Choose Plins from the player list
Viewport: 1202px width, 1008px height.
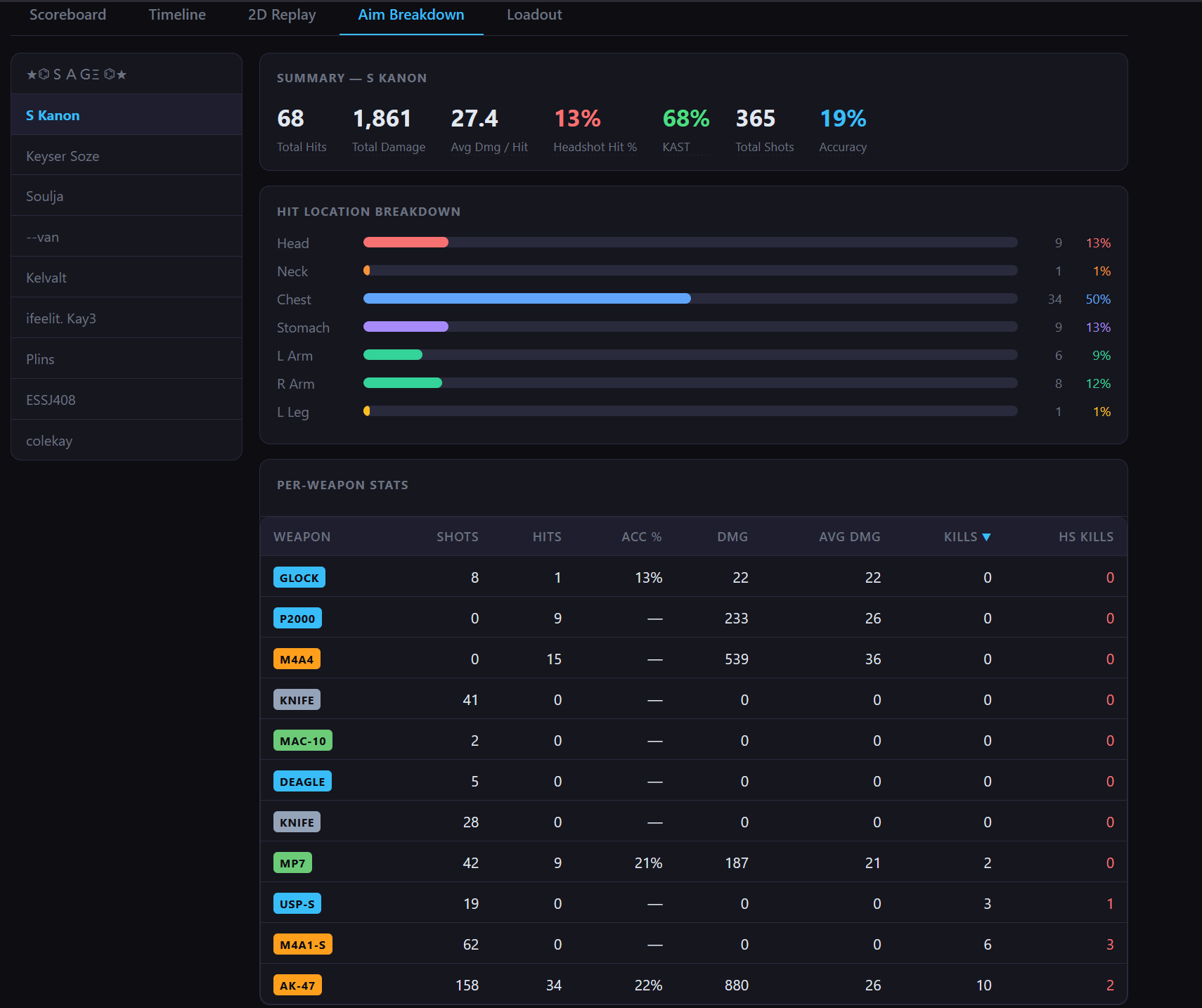tap(127, 359)
